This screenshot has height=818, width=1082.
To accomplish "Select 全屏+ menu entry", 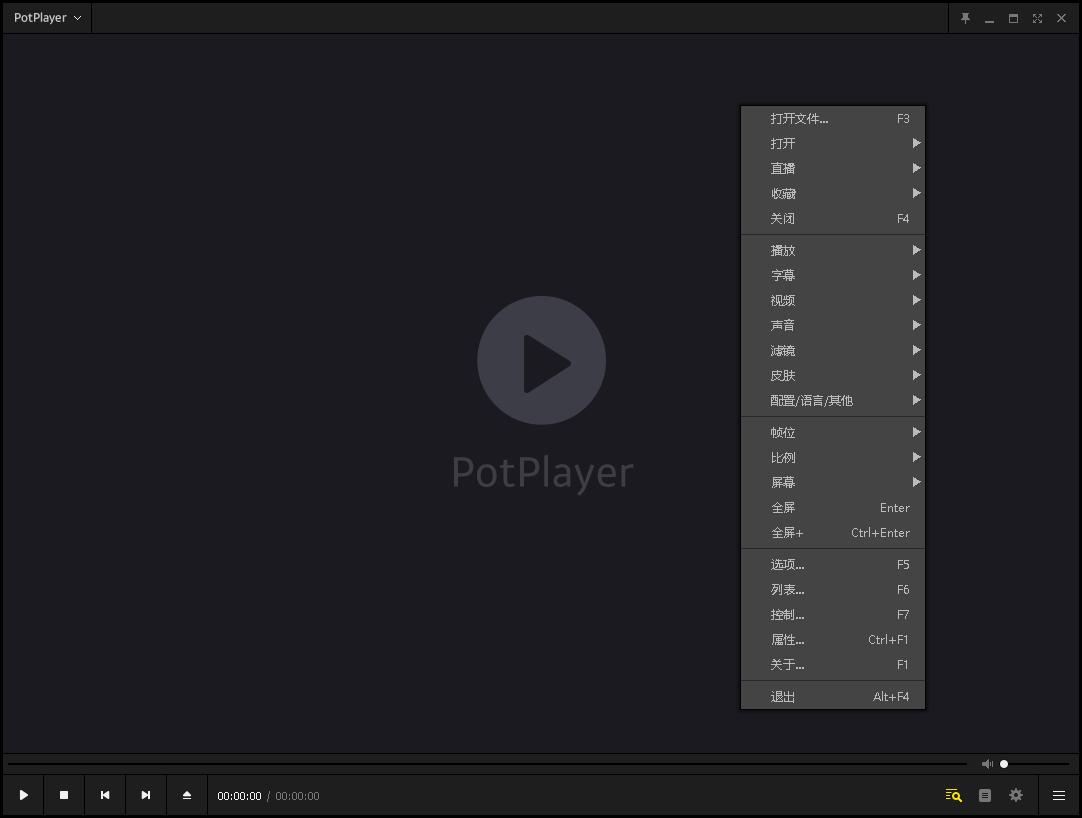I will point(833,533).
